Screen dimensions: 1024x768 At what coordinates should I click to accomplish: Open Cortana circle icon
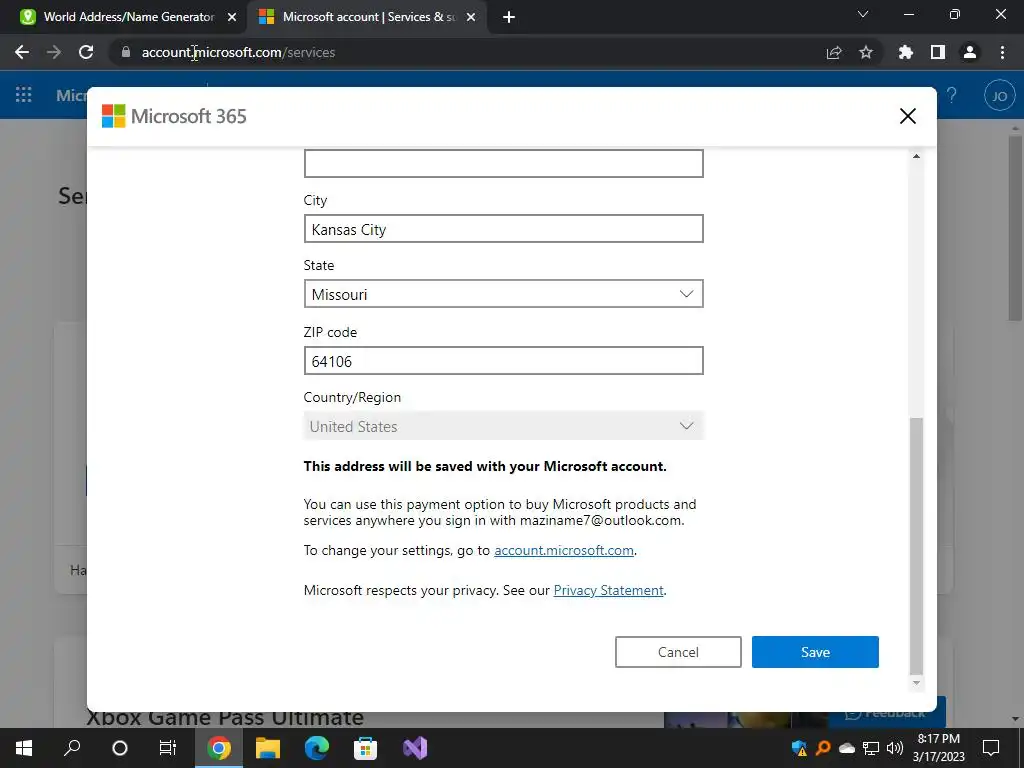point(120,748)
